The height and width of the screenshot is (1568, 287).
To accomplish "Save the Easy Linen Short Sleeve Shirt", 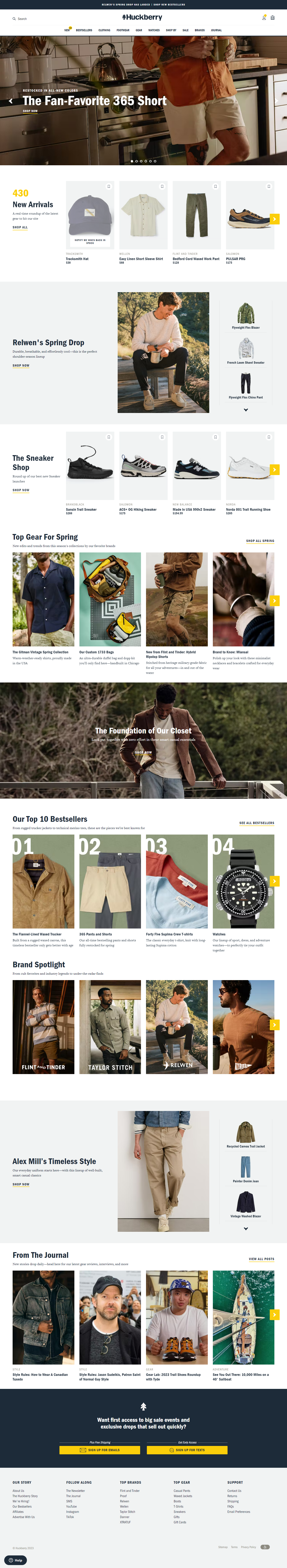I will (x=162, y=186).
